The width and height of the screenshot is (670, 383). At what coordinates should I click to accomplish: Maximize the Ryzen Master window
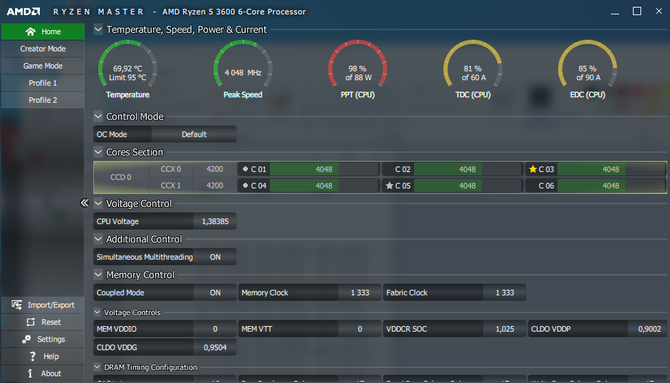tap(637, 11)
